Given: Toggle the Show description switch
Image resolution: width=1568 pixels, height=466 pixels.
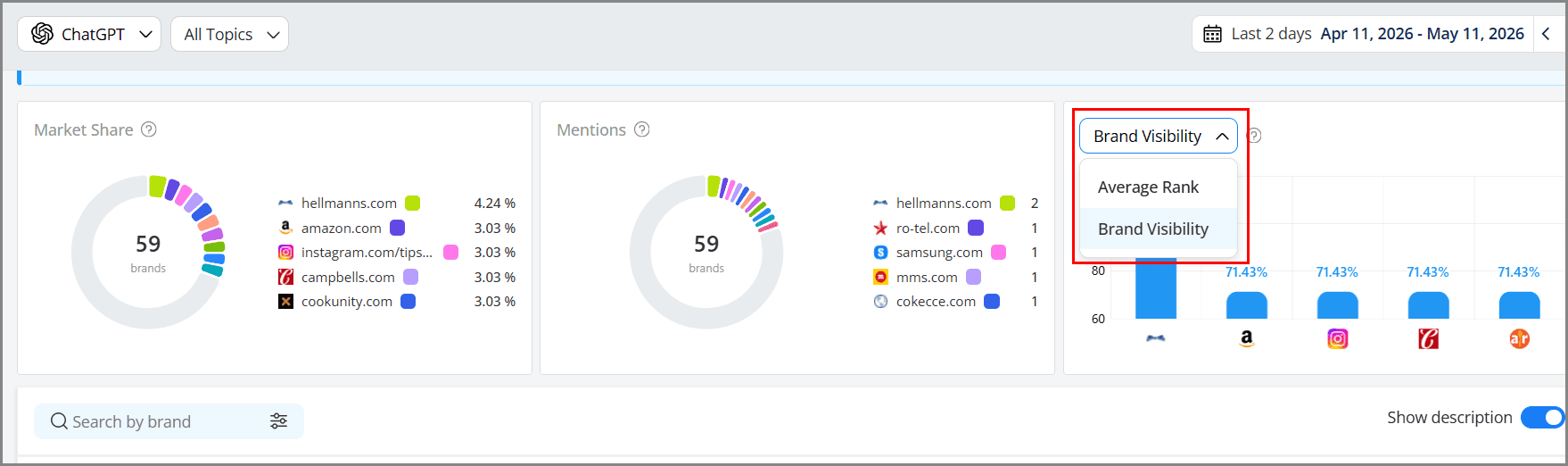Looking at the screenshot, I should [x=1543, y=417].
